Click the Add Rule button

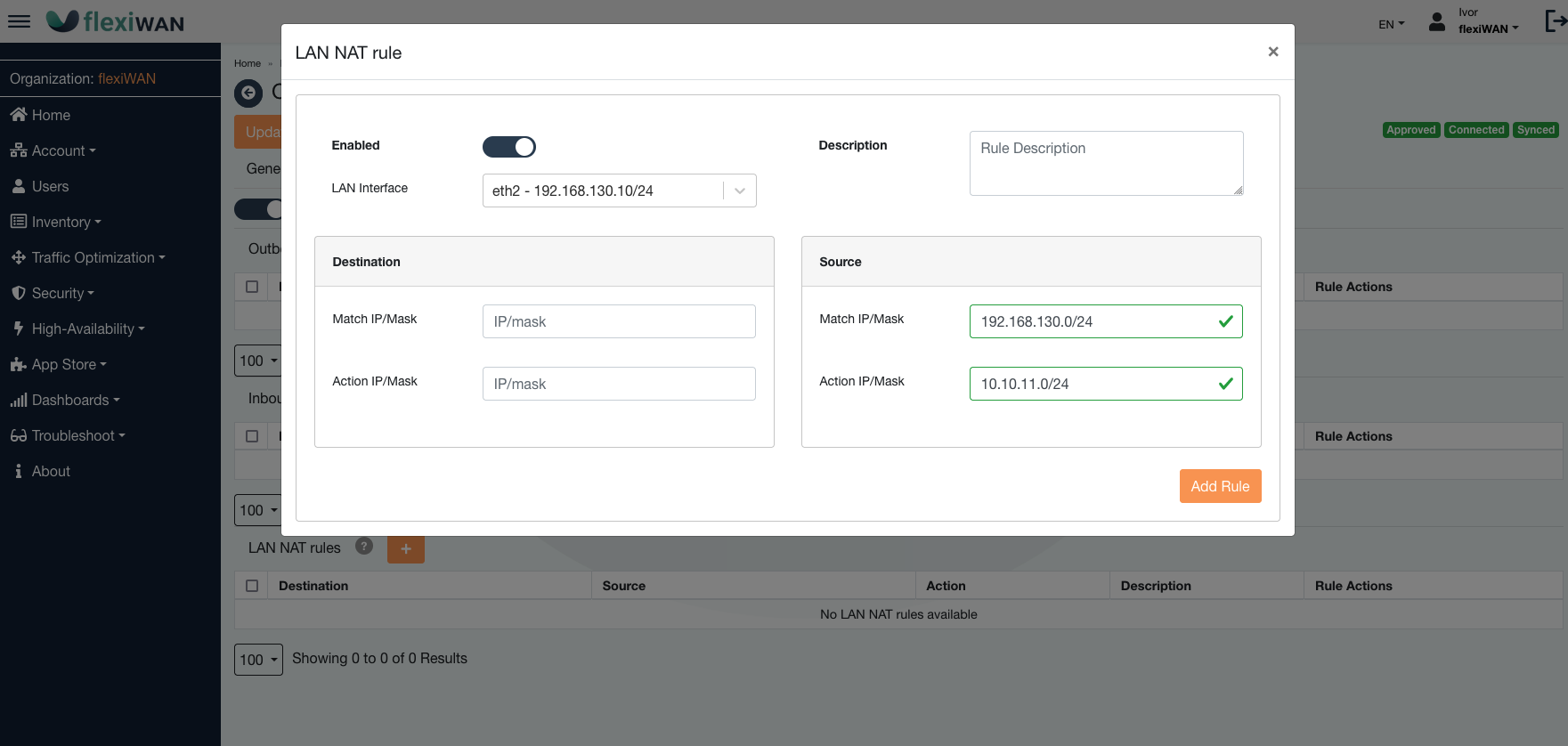coord(1220,486)
